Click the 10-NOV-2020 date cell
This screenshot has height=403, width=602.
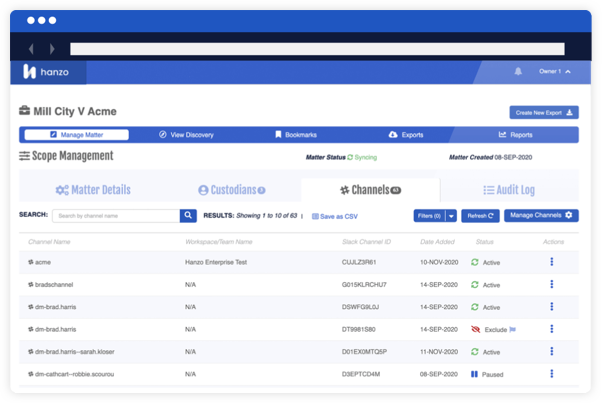click(x=439, y=262)
